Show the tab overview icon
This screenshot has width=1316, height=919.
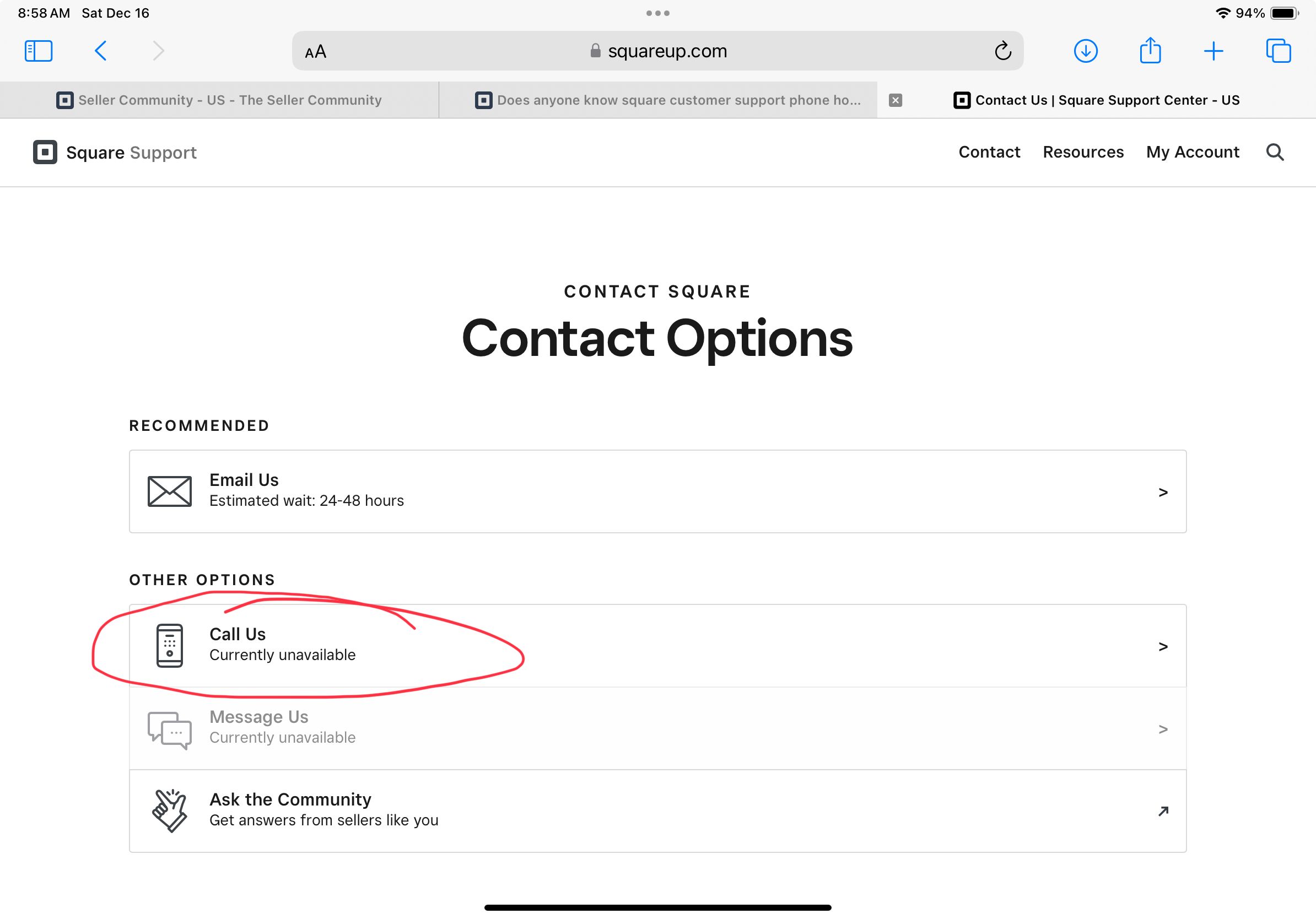(1278, 51)
